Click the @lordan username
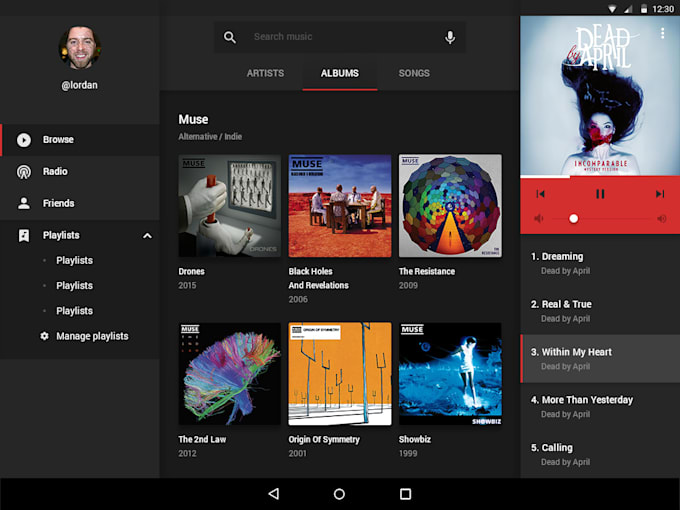The height and width of the screenshot is (510, 680). (x=79, y=85)
